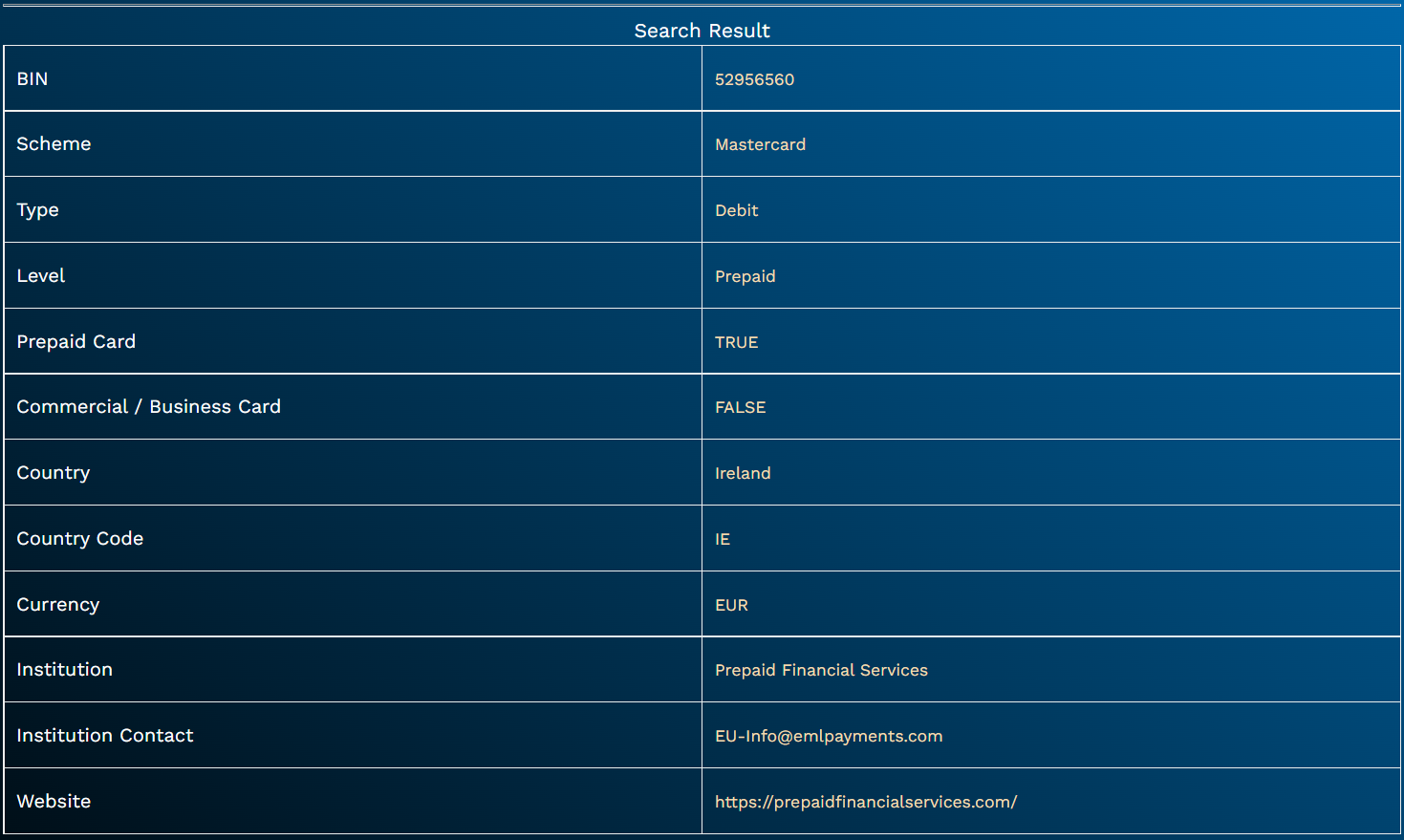Click the Scheme label
The width and height of the screenshot is (1404, 840).
[x=54, y=144]
